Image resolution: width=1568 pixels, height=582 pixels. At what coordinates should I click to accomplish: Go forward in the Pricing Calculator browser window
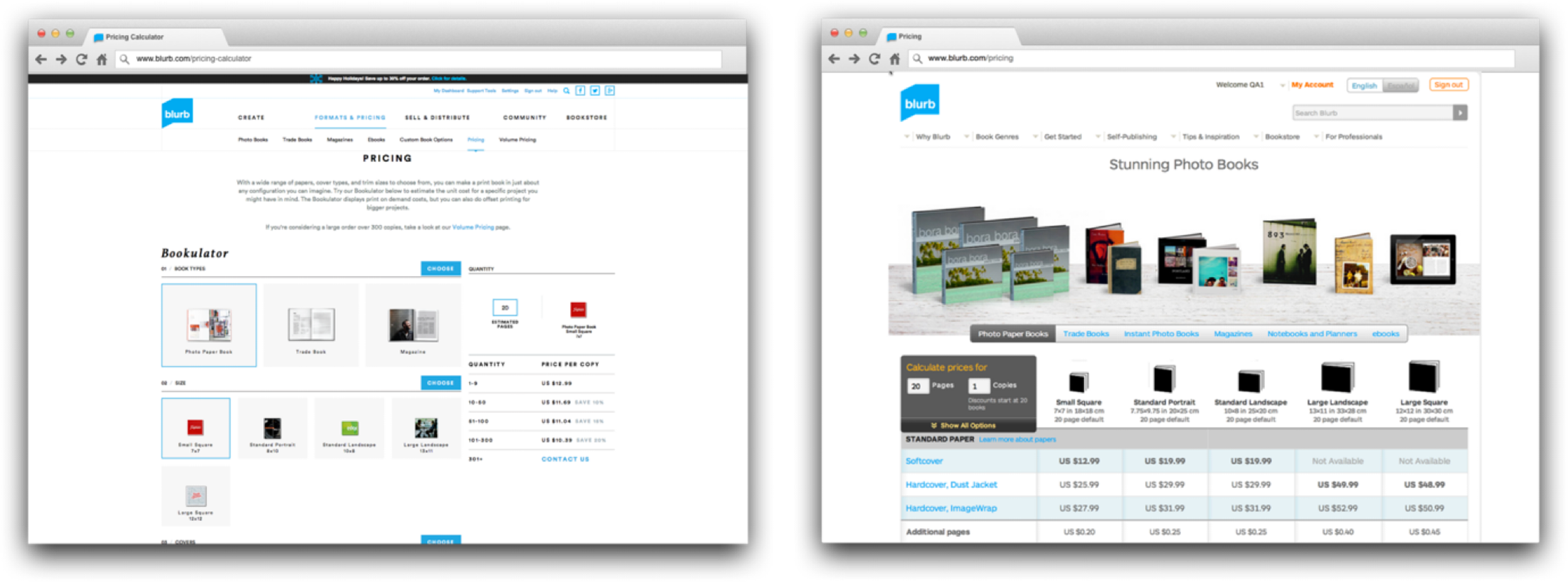point(61,59)
